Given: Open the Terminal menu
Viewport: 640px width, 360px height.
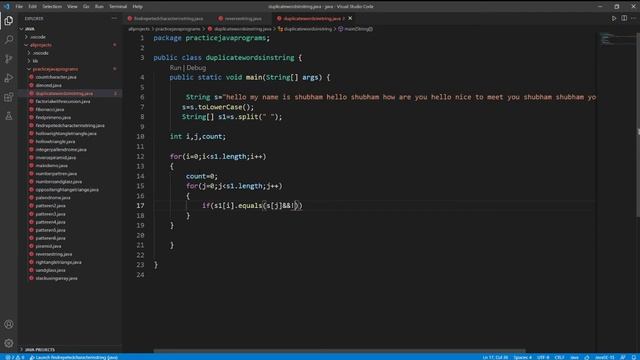Looking at the screenshot, I should coord(118,7).
